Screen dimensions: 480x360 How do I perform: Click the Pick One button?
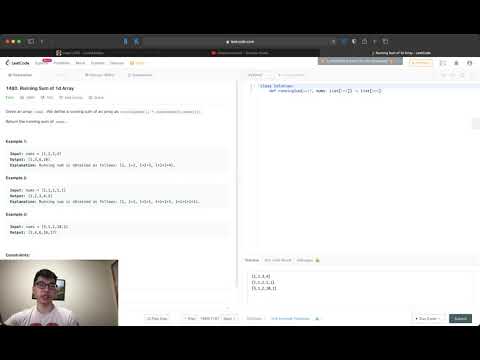157,318
